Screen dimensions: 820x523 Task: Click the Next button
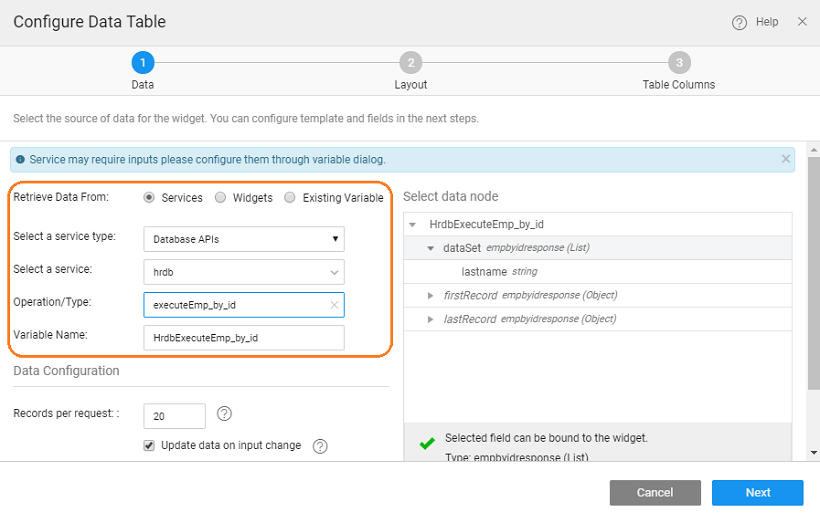[x=757, y=492]
